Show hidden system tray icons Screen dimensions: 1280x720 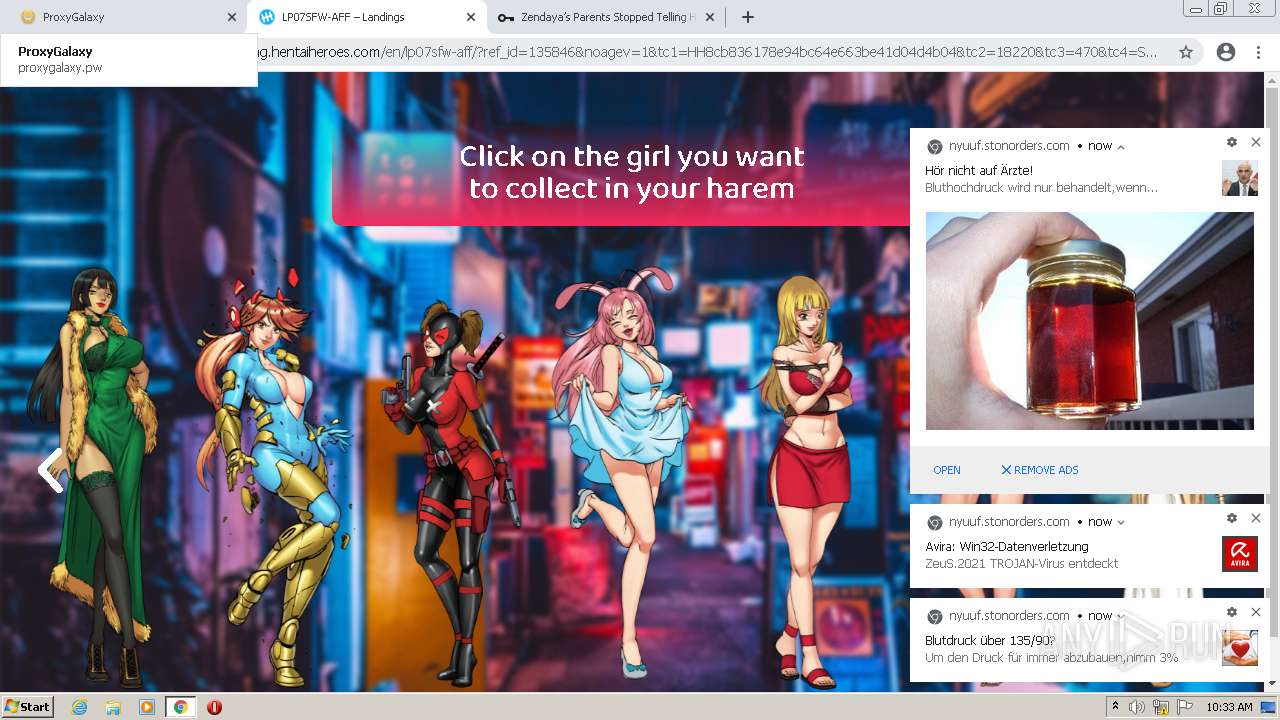click(x=1116, y=707)
